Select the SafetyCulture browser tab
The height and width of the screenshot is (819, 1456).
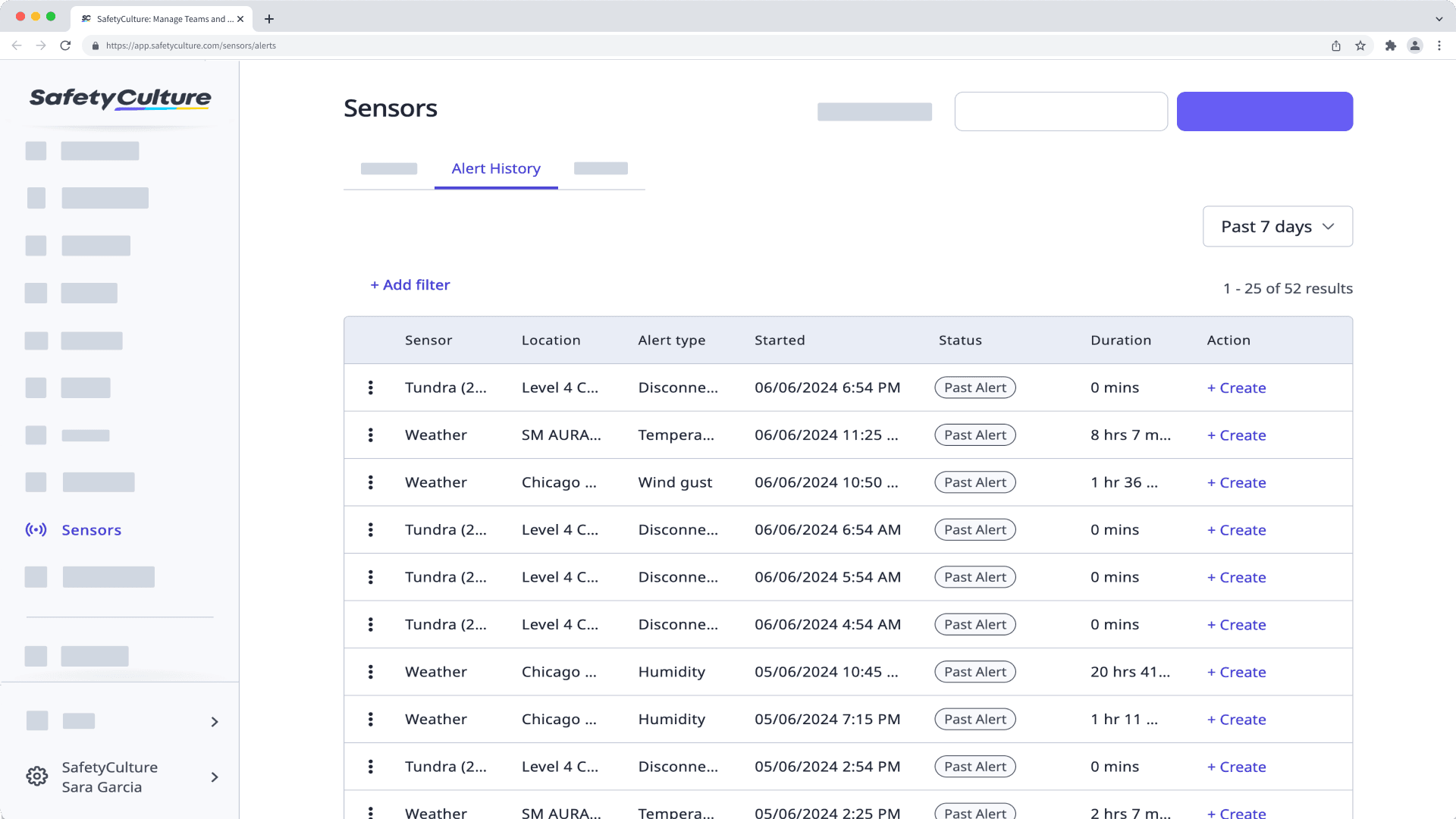tap(161, 19)
